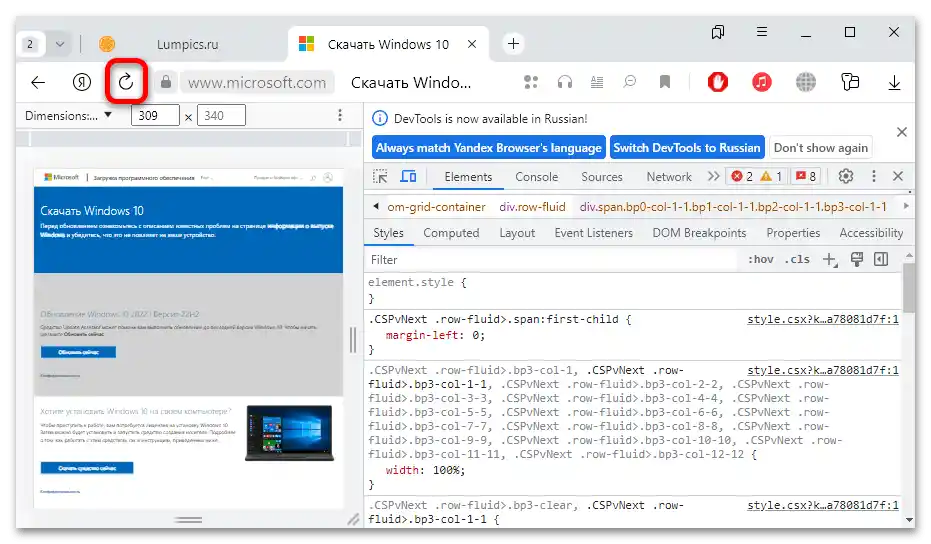Viewport: 931px width, 544px height.
Task: Click the styles Filter field
Action: point(552,260)
